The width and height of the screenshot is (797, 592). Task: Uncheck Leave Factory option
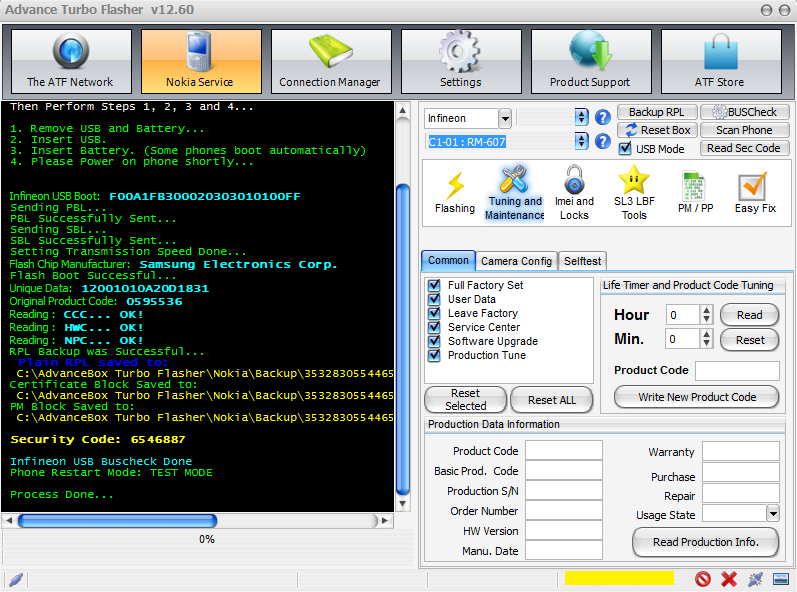(x=434, y=313)
